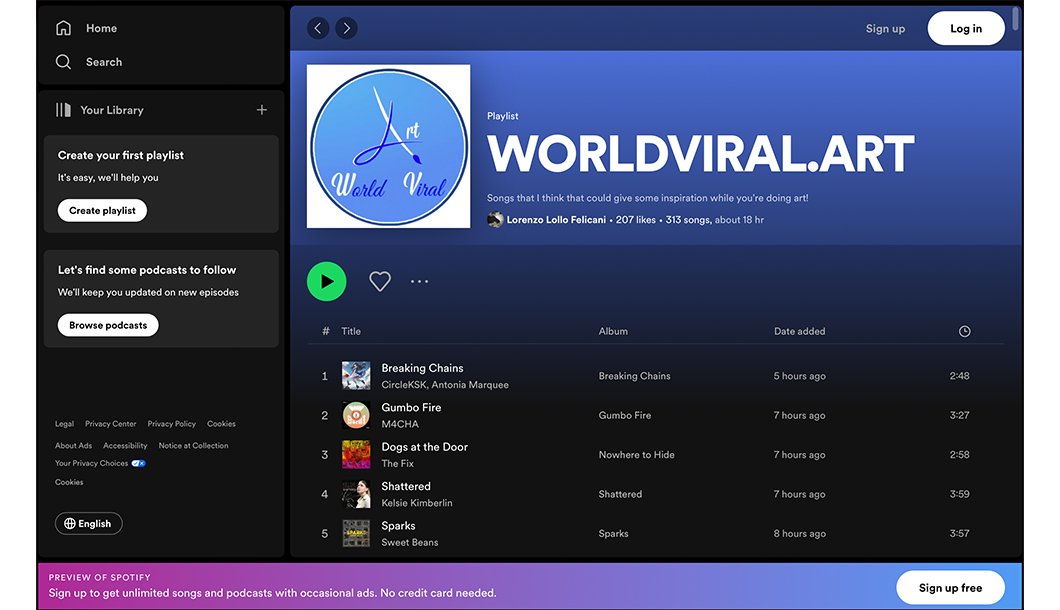Navigate back with the left arrow

(x=318, y=28)
